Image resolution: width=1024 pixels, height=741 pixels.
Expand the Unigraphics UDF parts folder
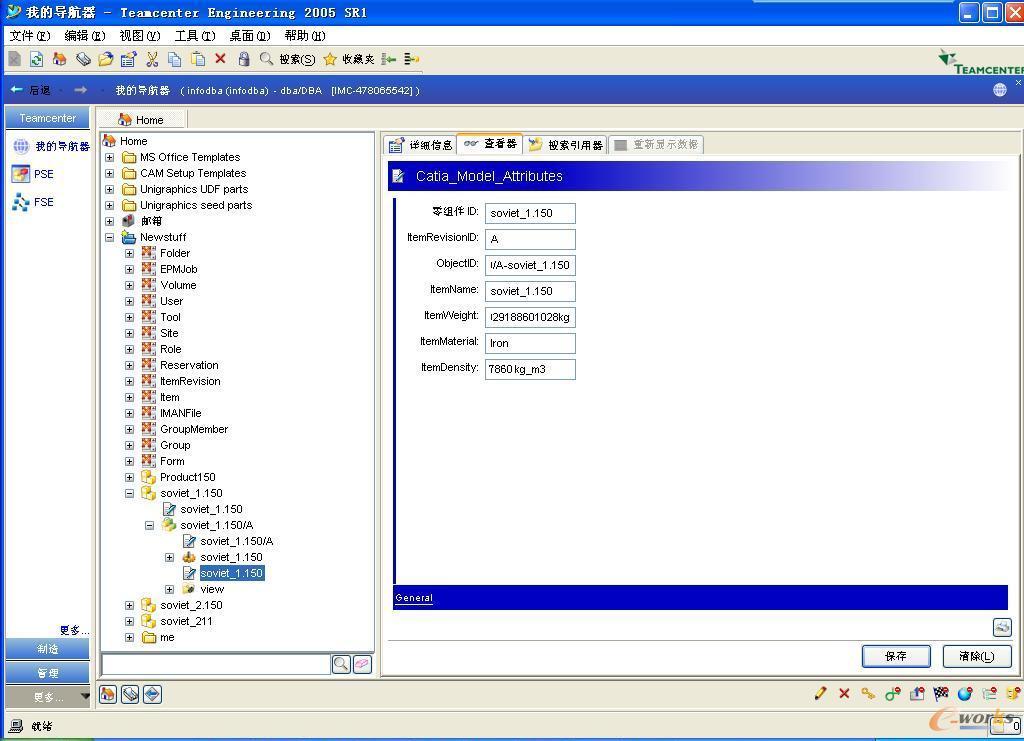tap(110, 189)
